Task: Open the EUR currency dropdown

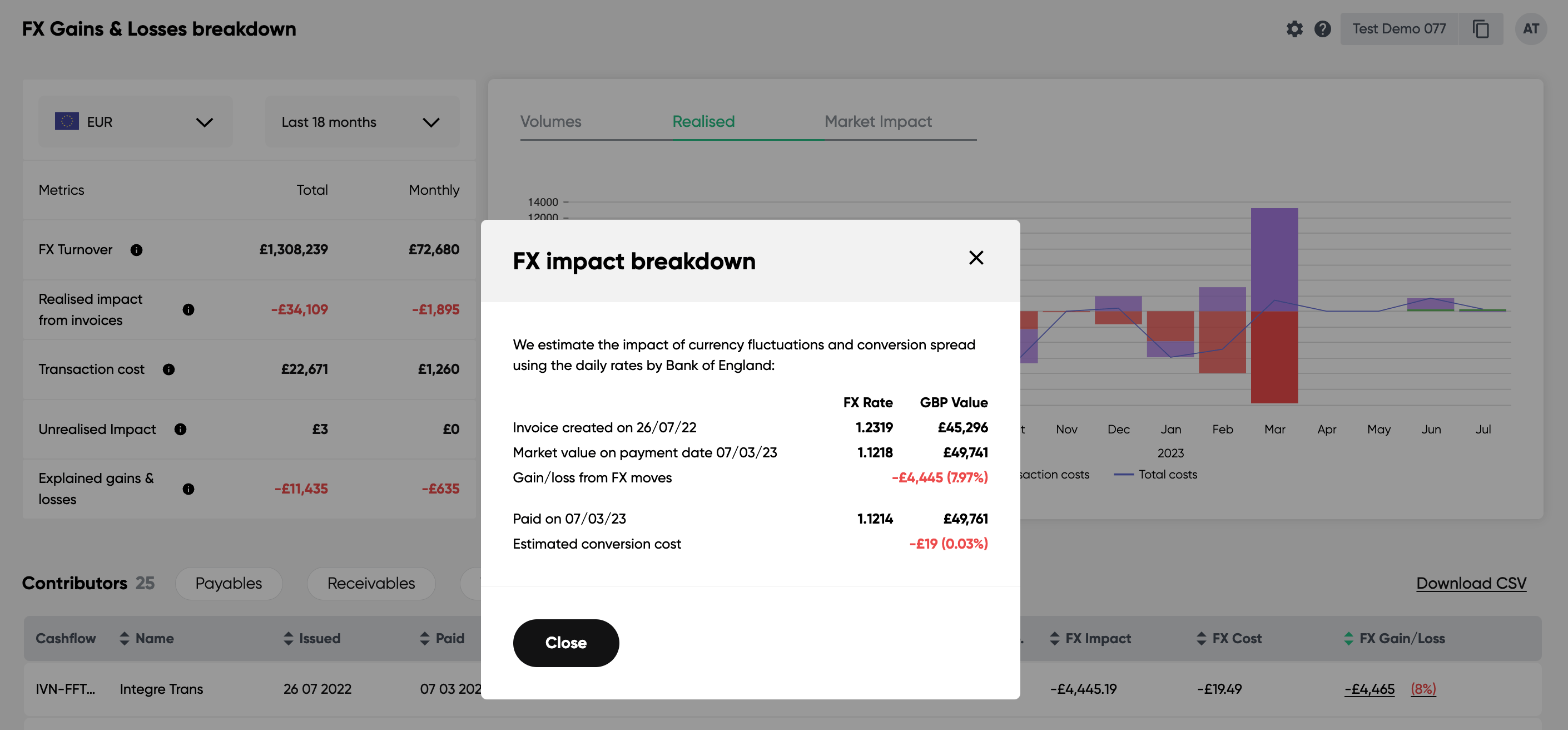Action: (x=135, y=121)
